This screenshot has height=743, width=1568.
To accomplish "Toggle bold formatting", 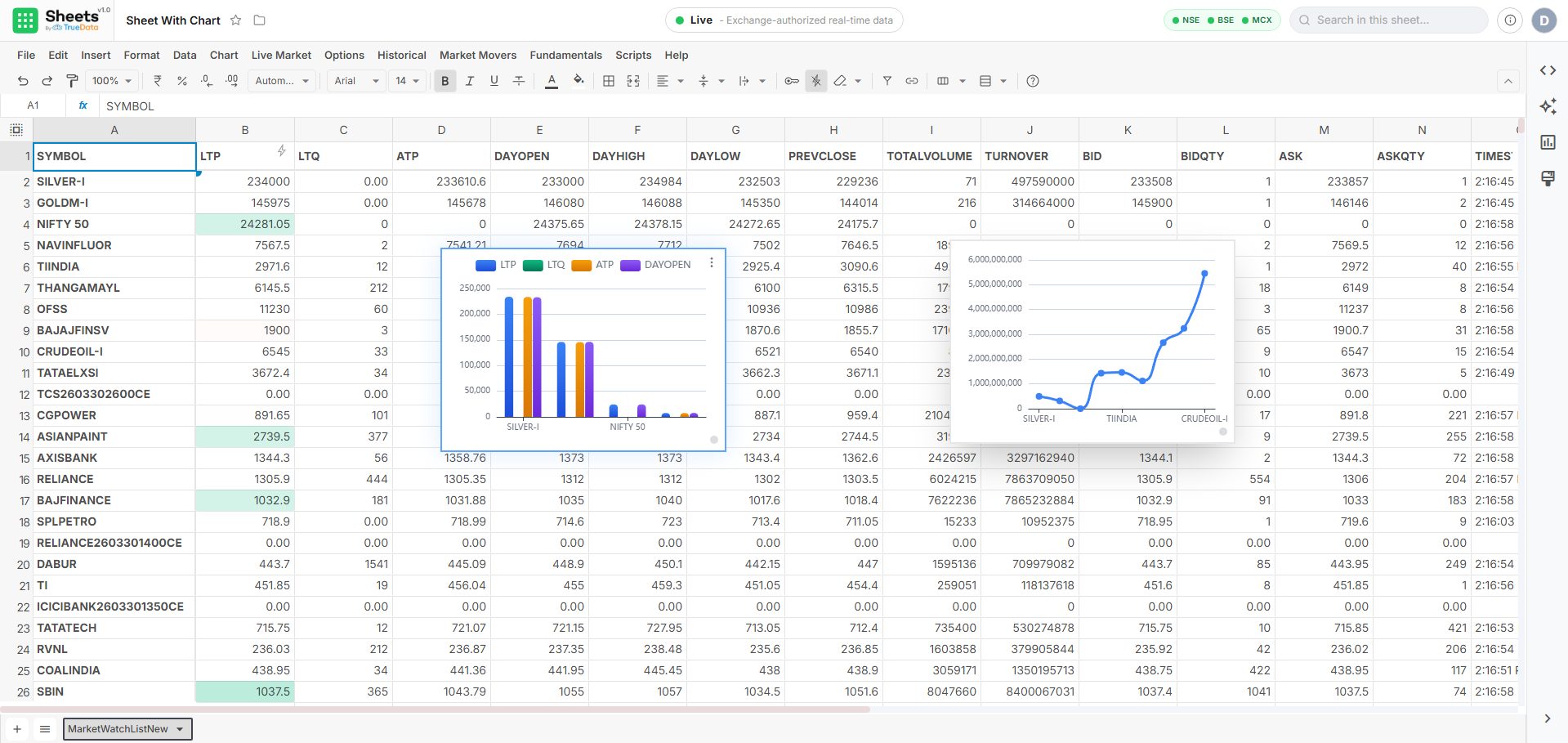I will (445, 81).
